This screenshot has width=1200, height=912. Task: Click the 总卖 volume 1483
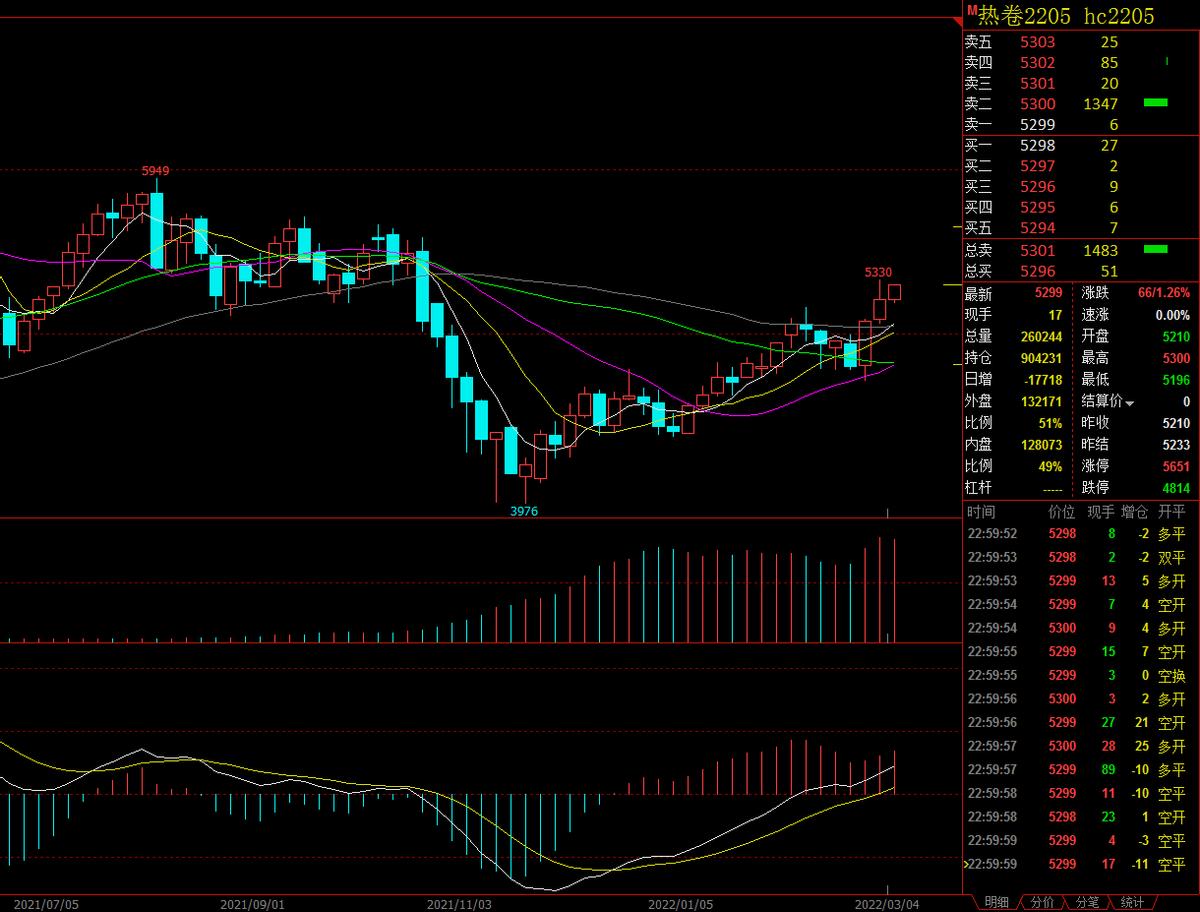(1100, 251)
